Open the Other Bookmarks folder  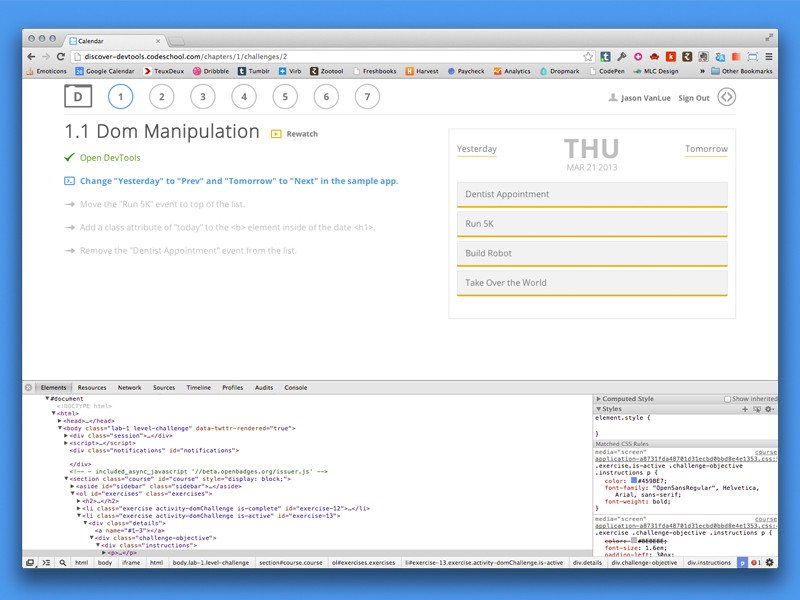click(742, 71)
